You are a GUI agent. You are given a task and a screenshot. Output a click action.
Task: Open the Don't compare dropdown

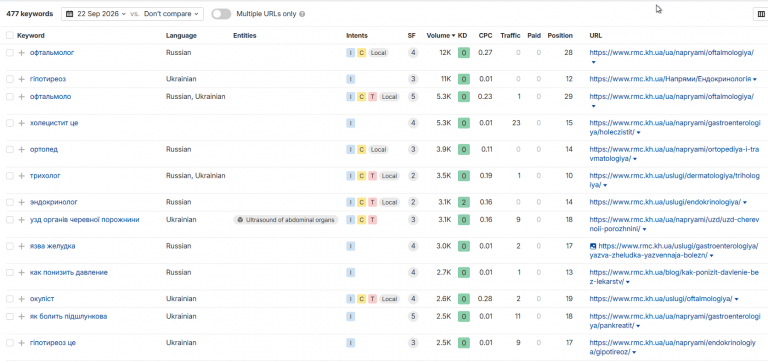click(171, 14)
